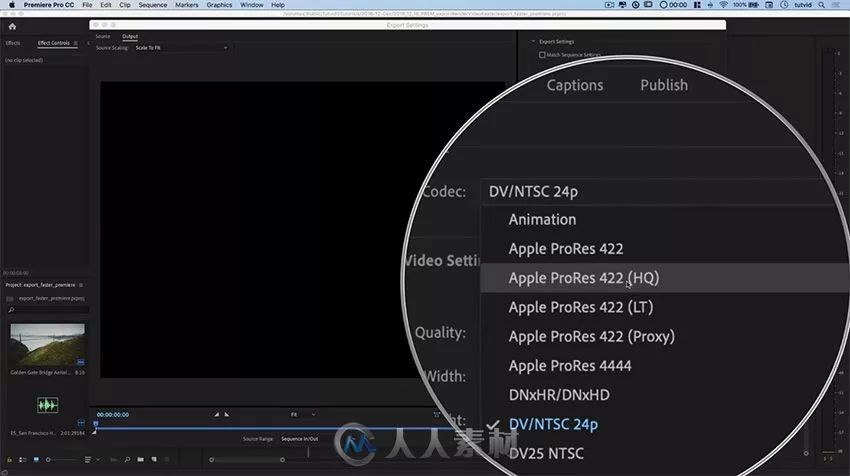Select the Effect Controls tab

pos(54,43)
